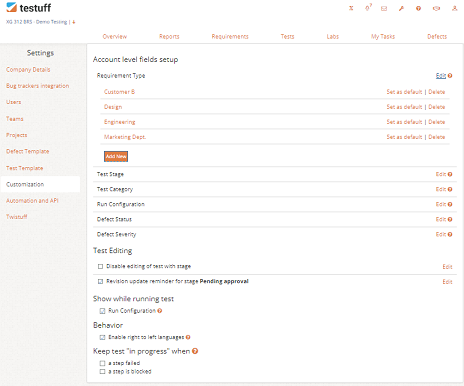The image size is (464, 386).
Task: Click Edit for Test Stage
Action: (441, 174)
